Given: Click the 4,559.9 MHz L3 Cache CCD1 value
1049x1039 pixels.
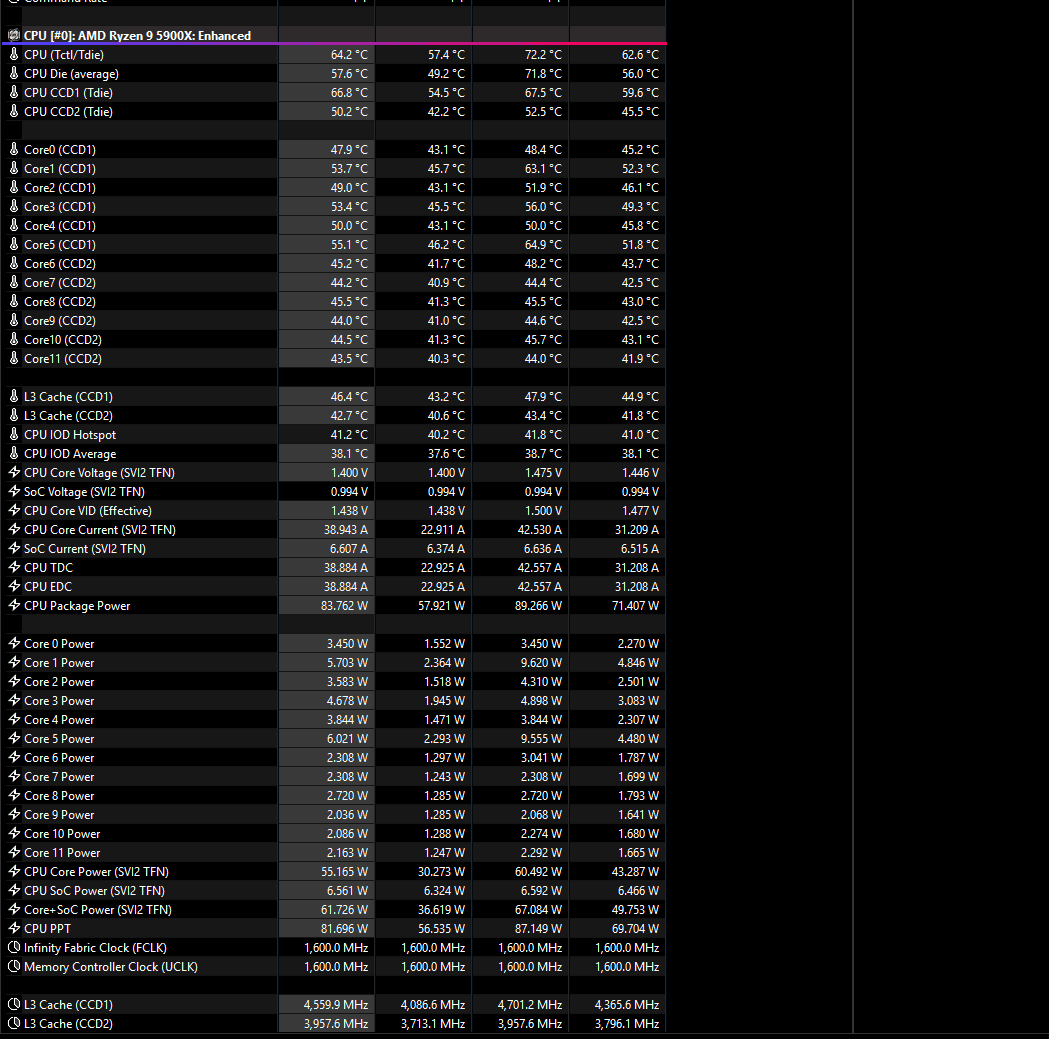Looking at the screenshot, I should [335, 1004].
